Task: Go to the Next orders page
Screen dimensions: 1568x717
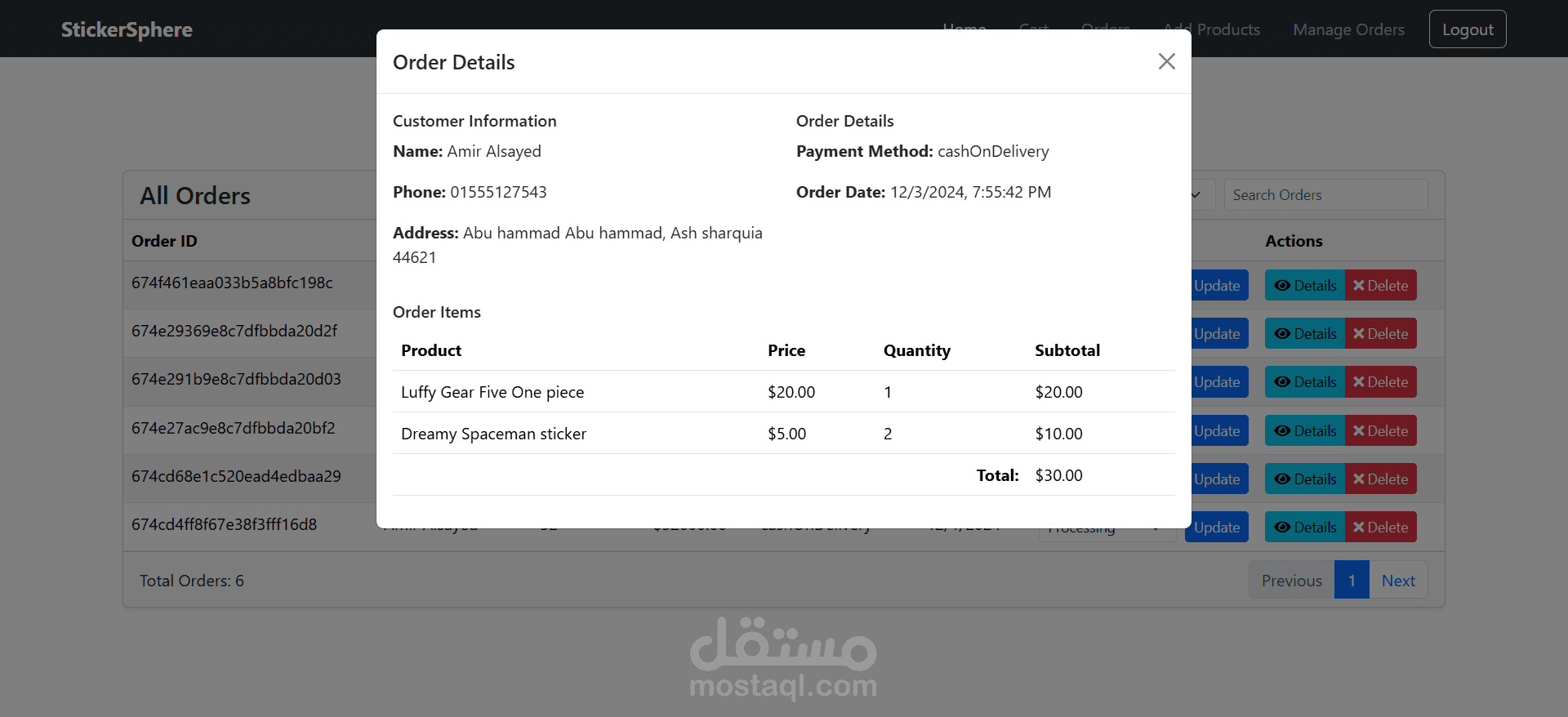Action: [1398, 581]
